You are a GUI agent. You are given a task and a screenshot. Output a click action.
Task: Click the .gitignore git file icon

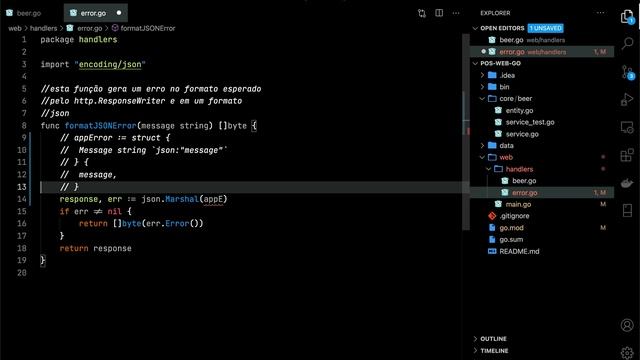[x=492, y=216]
